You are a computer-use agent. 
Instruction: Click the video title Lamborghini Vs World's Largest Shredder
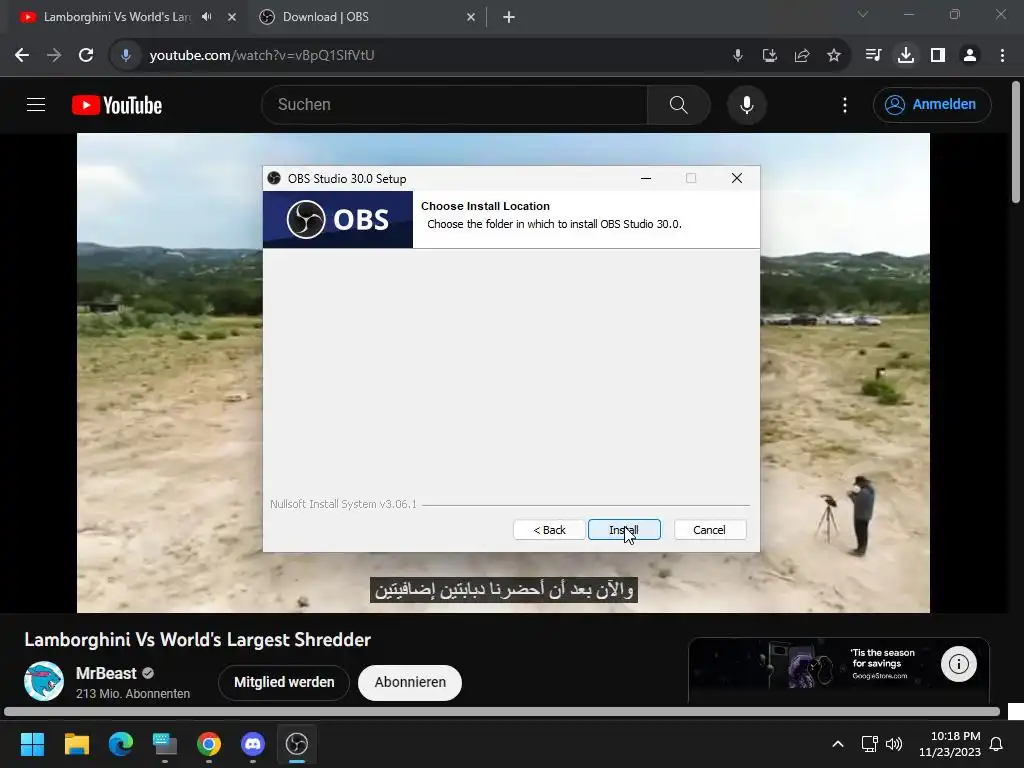click(197, 639)
